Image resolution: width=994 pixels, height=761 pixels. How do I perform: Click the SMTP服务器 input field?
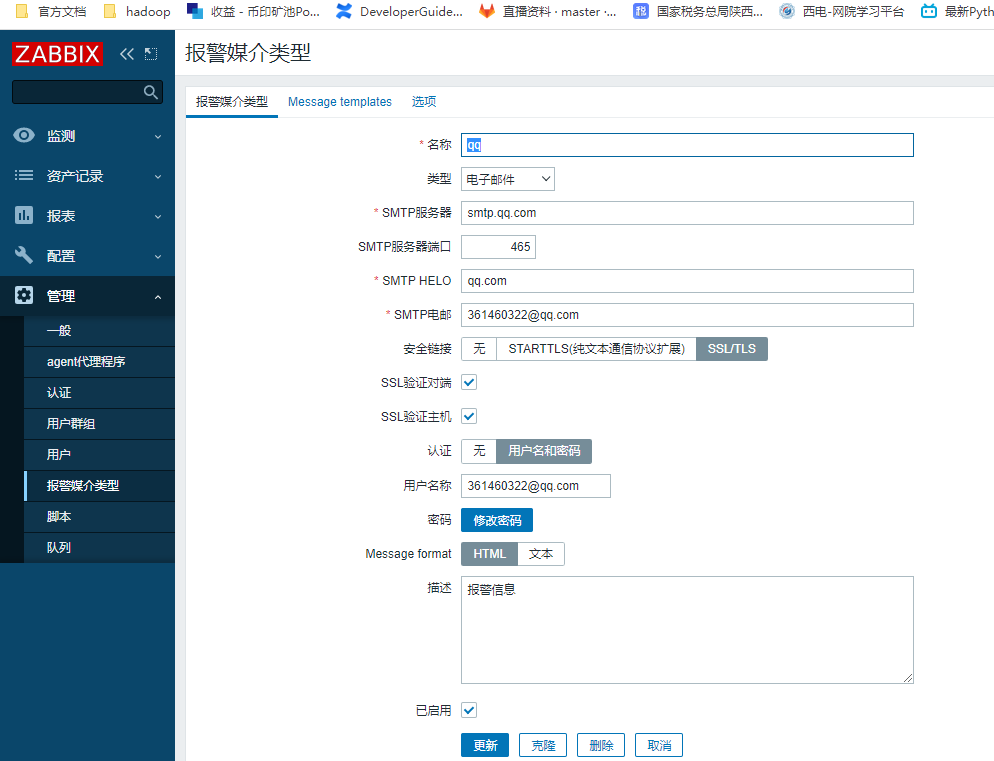[687, 213]
